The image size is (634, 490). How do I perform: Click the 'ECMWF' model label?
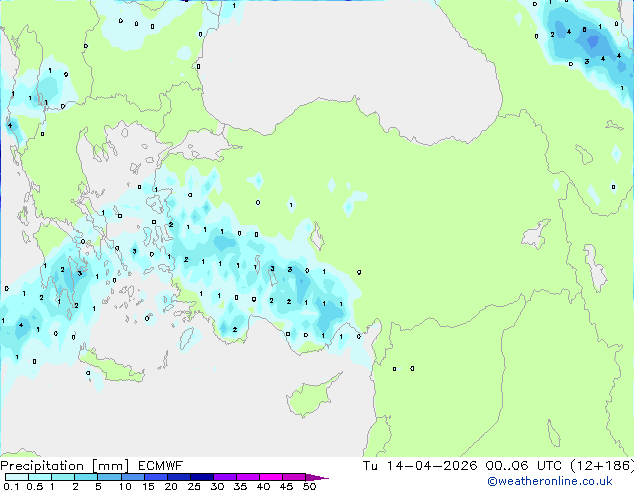pos(161,466)
